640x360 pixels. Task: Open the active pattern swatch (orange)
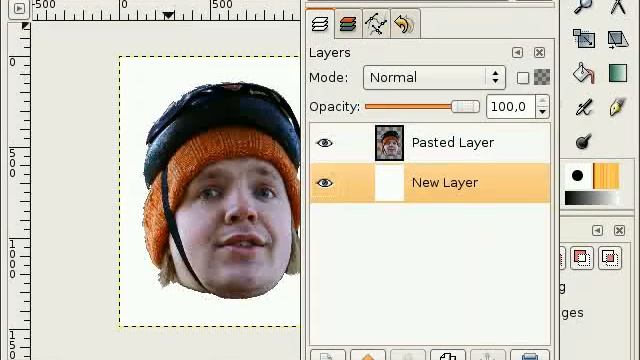tap(606, 176)
